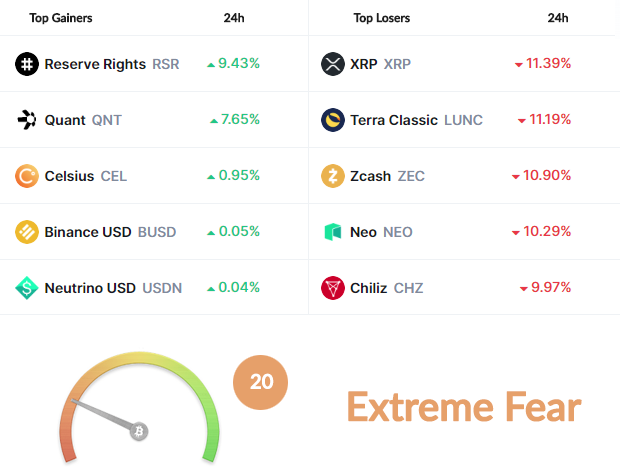Select the Top Losers column header

(x=382, y=18)
